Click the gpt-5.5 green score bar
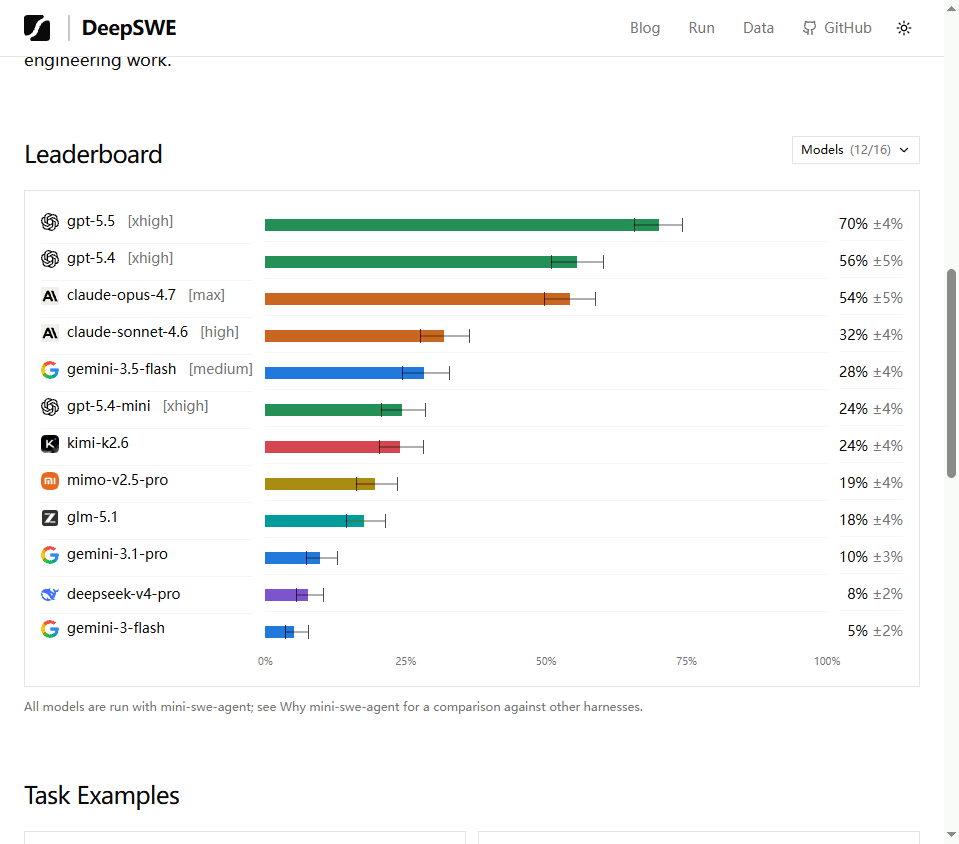959x844 pixels. [x=462, y=225]
